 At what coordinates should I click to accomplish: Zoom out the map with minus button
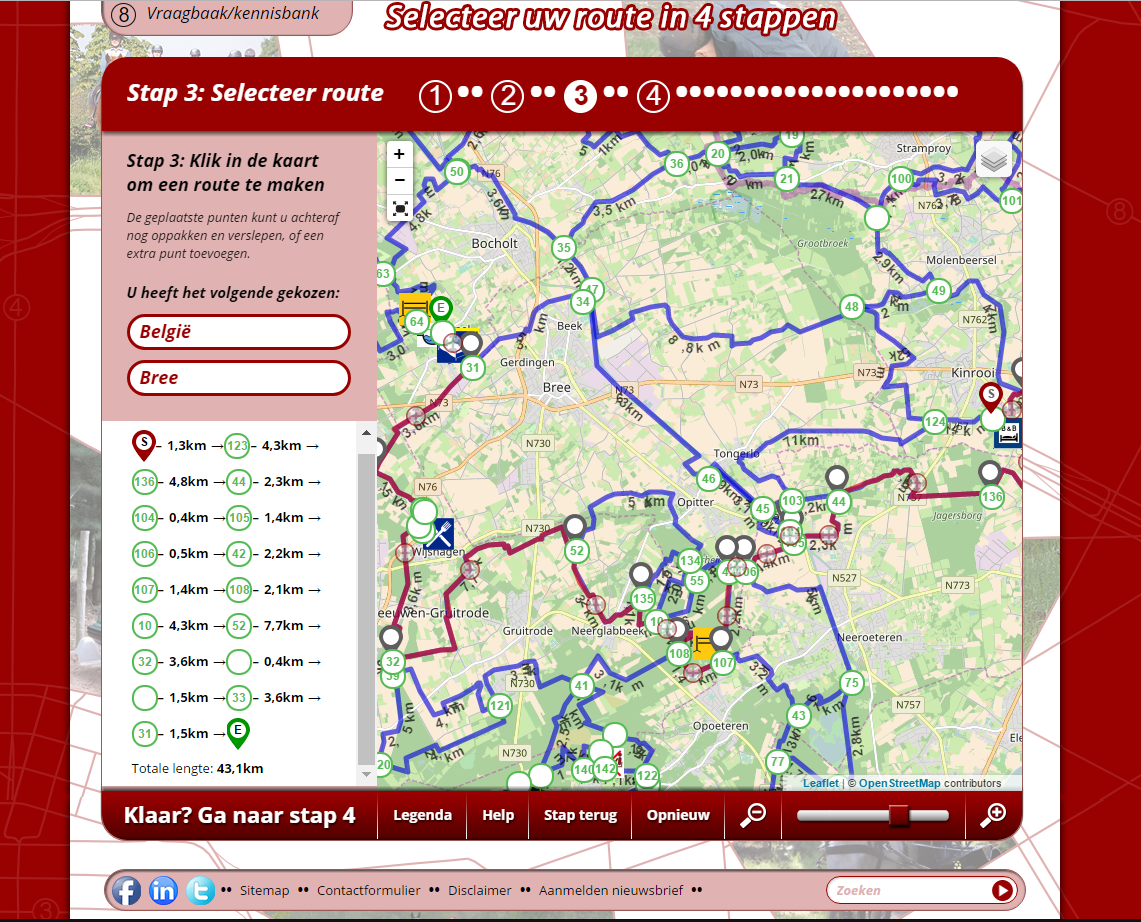coord(399,181)
